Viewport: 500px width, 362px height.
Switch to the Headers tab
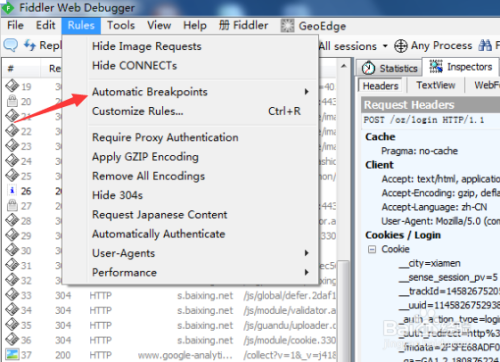[380, 86]
